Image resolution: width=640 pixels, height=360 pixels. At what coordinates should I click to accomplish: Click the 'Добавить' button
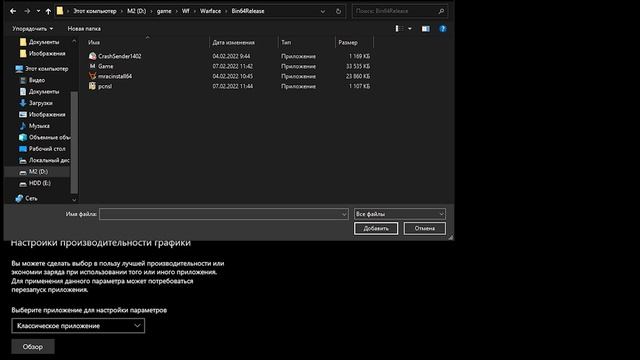[376, 228]
